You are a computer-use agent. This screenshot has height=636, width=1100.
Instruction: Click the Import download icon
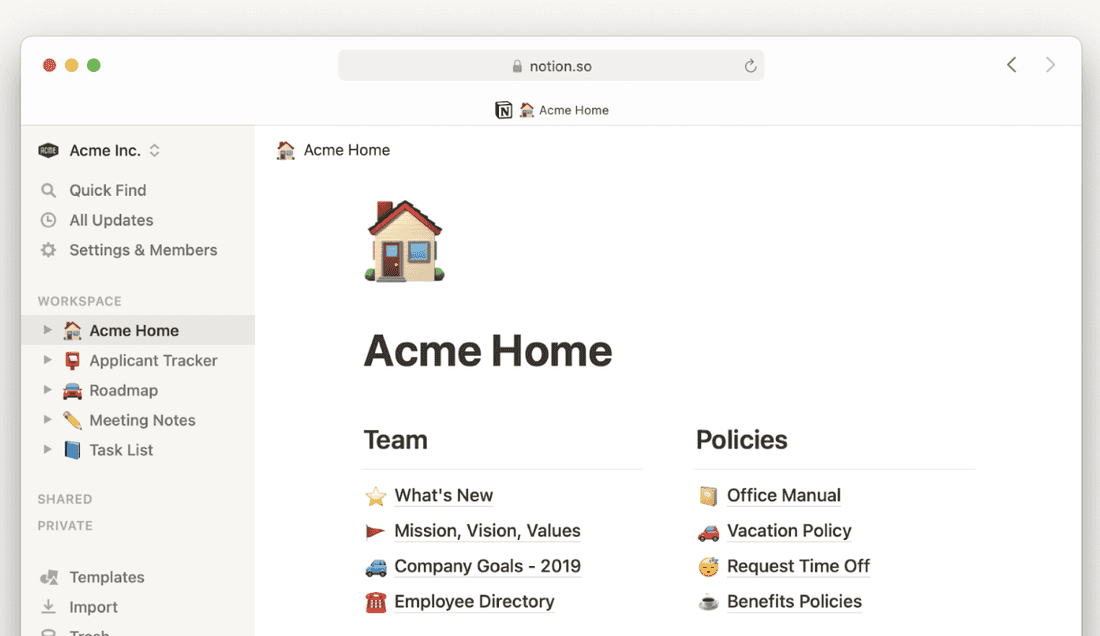pos(48,607)
